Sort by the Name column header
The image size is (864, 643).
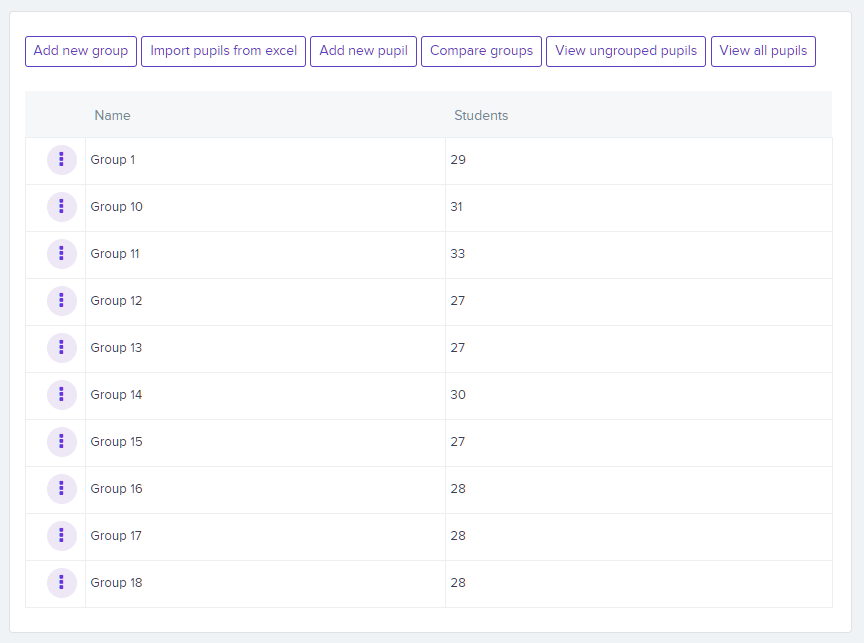click(x=112, y=115)
